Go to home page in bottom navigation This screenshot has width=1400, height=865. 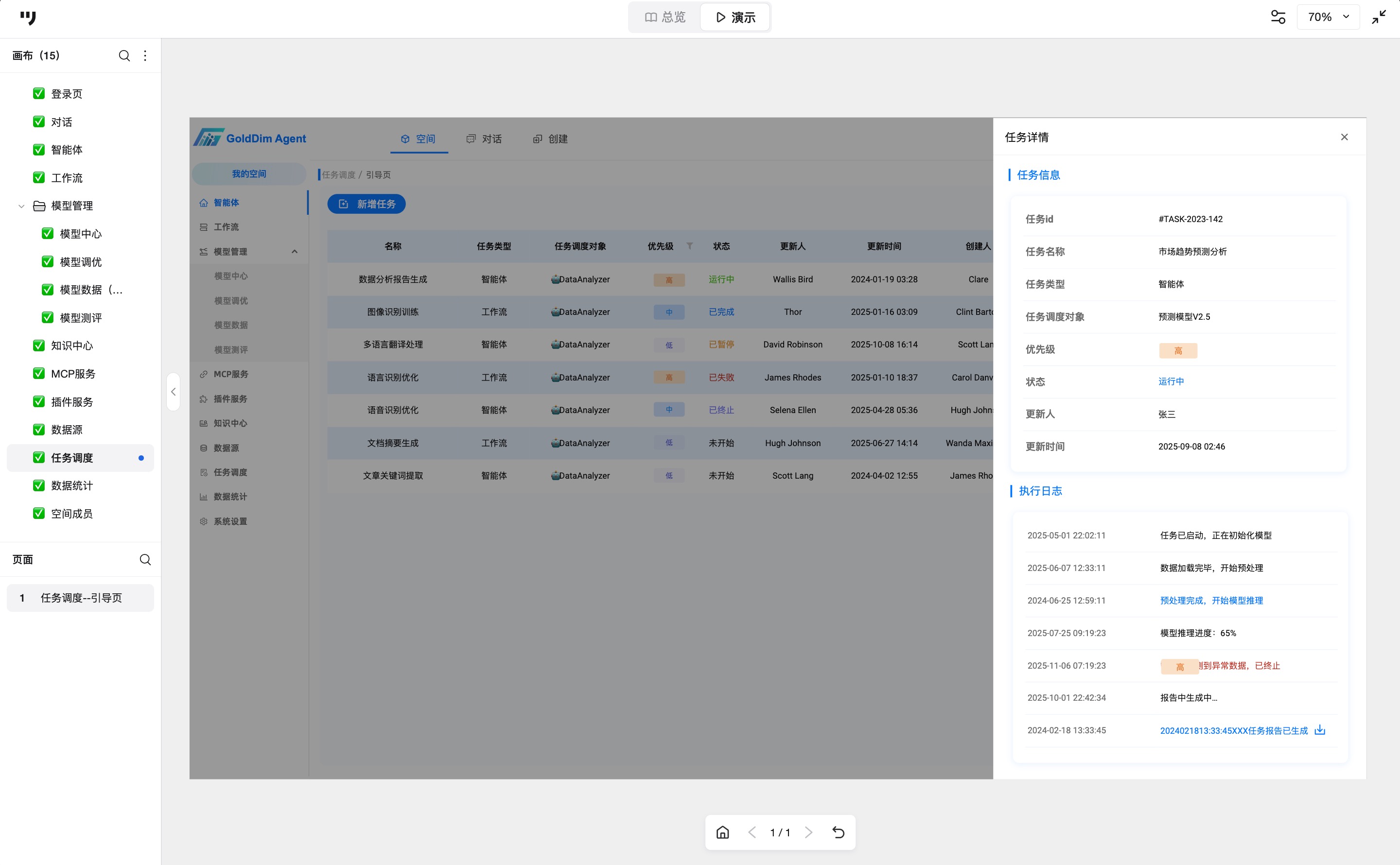[x=722, y=832]
